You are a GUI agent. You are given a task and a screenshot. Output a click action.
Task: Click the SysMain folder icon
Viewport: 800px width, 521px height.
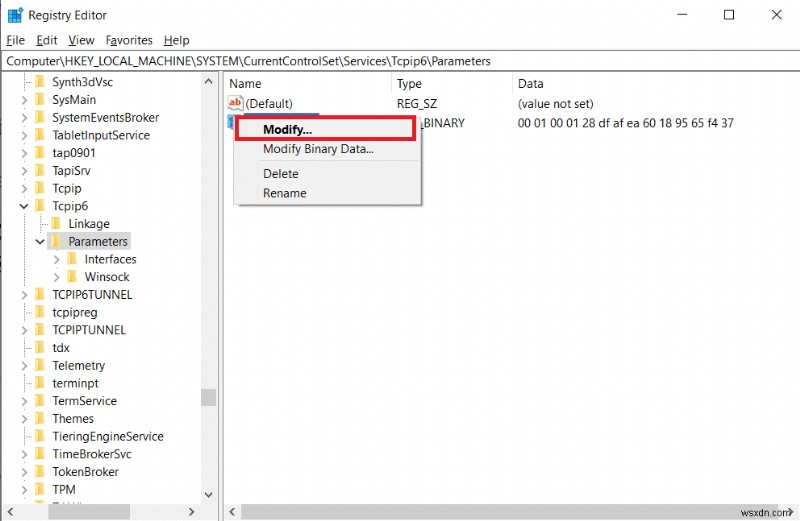coord(40,100)
